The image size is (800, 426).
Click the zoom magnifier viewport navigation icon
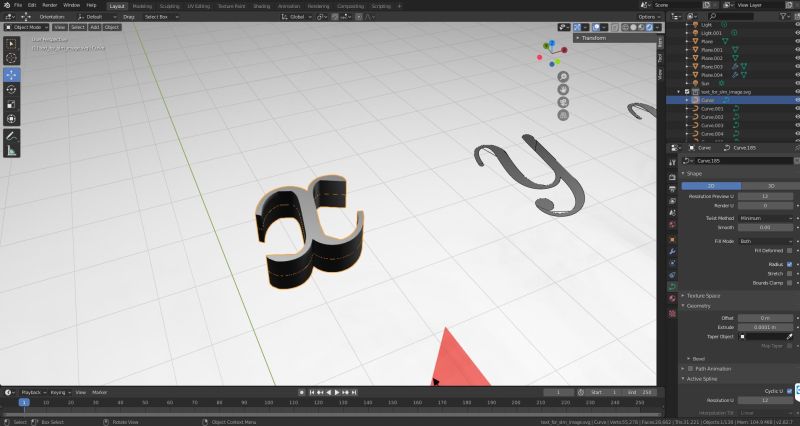click(563, 77)
